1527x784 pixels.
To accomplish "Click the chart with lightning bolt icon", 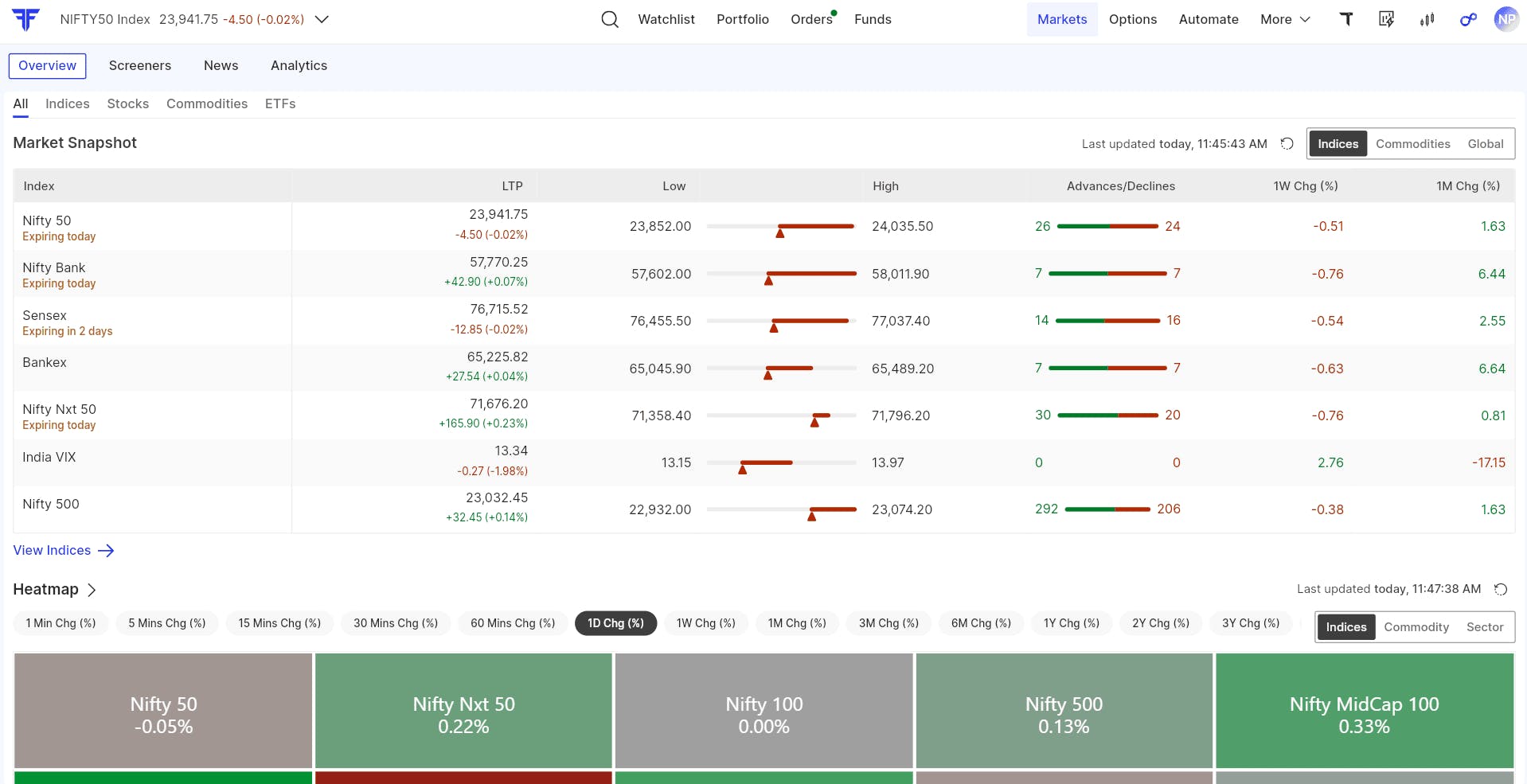I will tap(1386, 19).
